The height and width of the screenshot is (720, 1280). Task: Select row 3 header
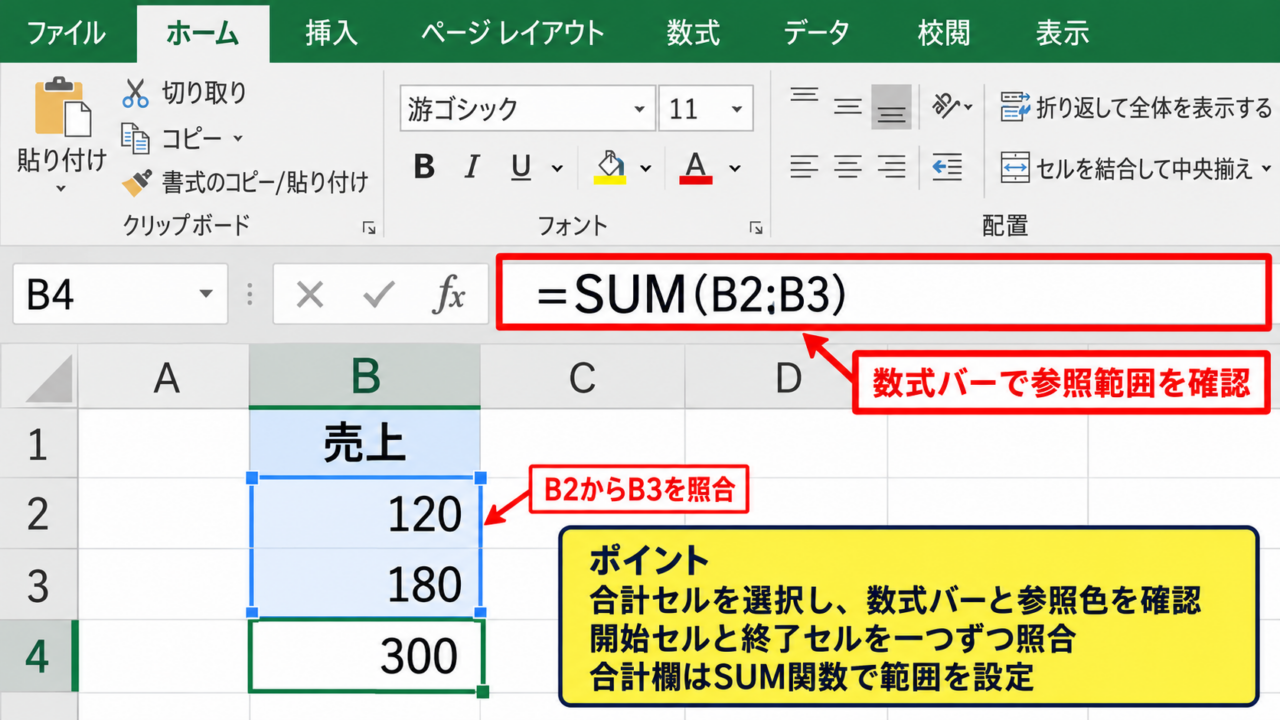click(x=39, y=584)
